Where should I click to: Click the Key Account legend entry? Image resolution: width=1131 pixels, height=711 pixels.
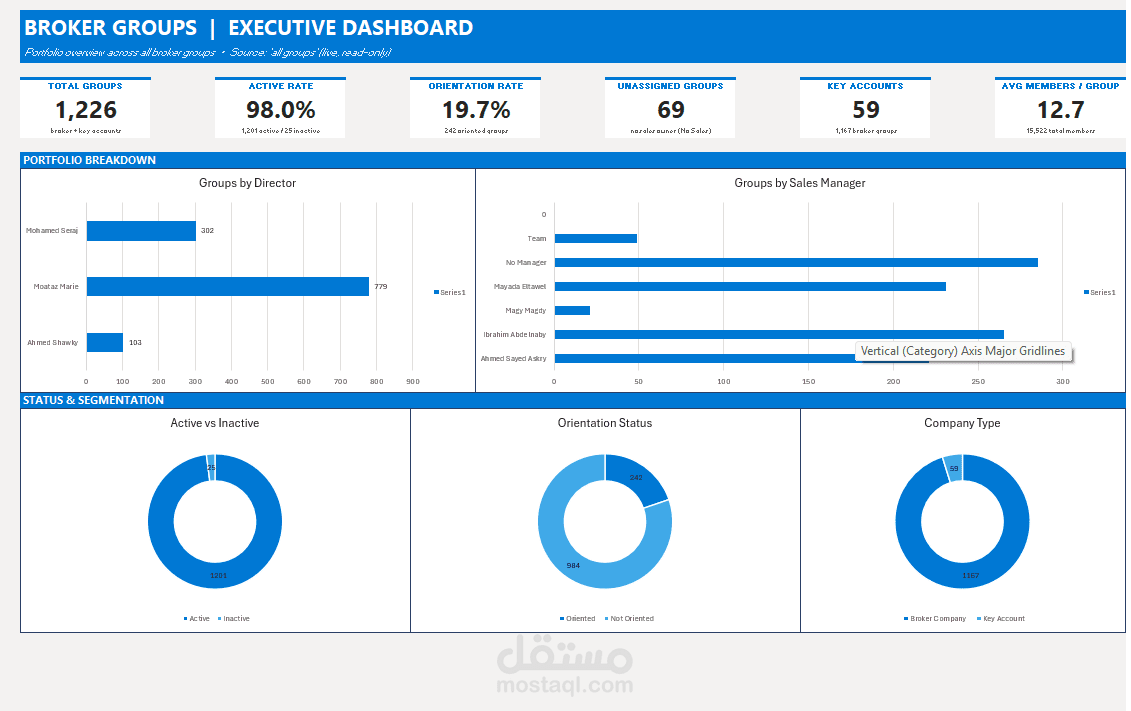pos(1000,619)
